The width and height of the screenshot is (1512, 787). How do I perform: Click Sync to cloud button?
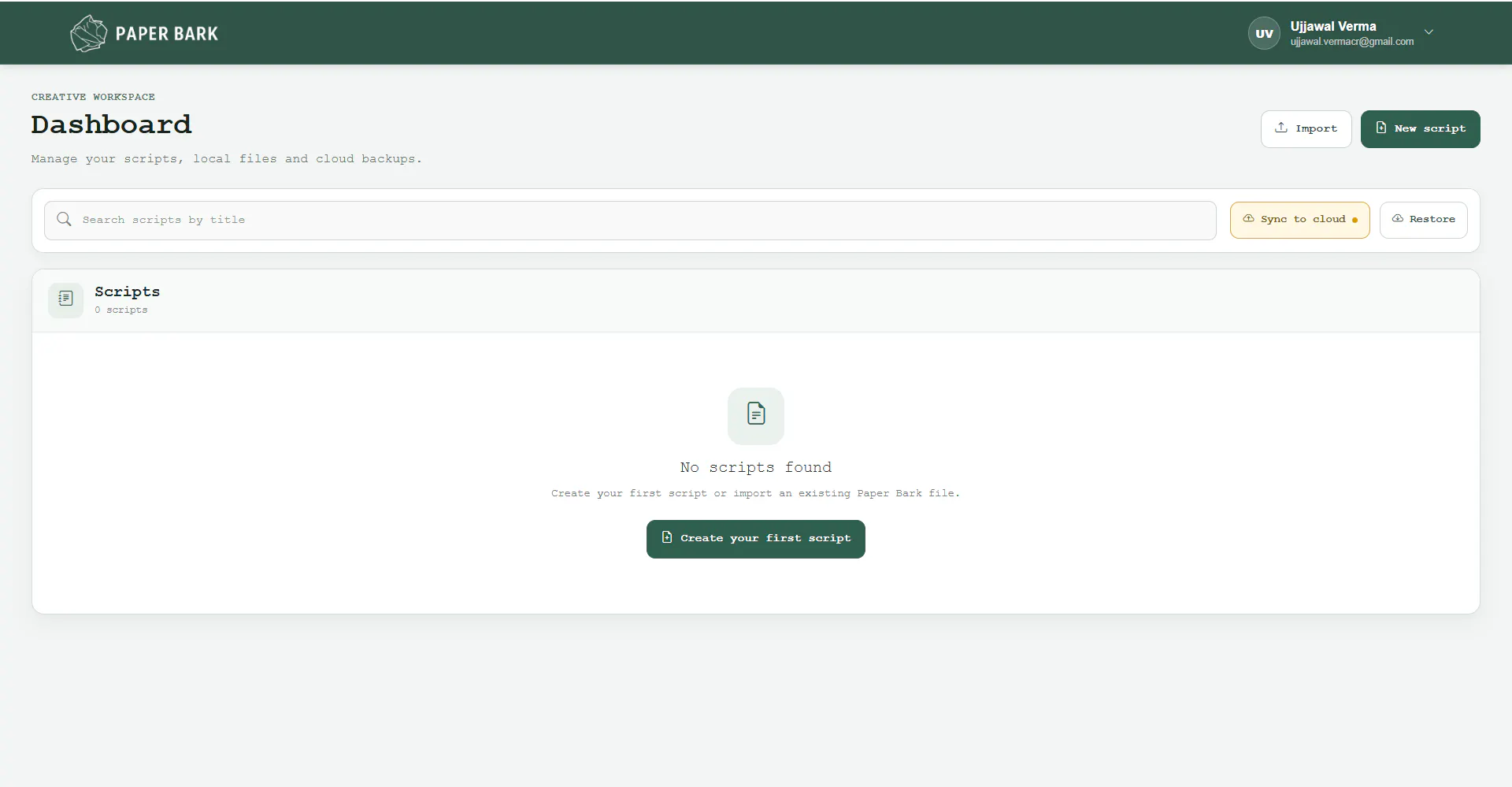tap(1299, 219)
